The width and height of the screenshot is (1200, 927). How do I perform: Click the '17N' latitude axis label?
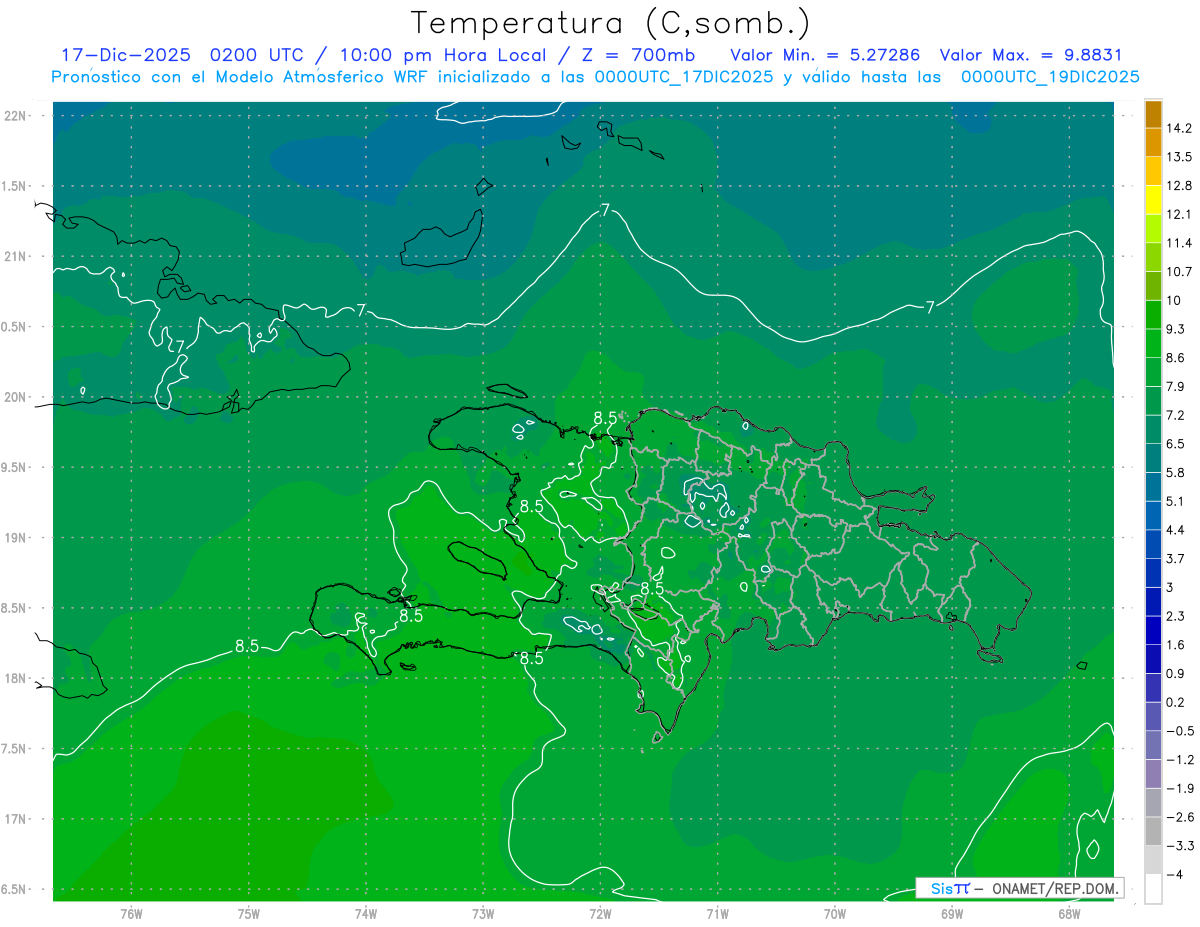click(x=16, y=820)
